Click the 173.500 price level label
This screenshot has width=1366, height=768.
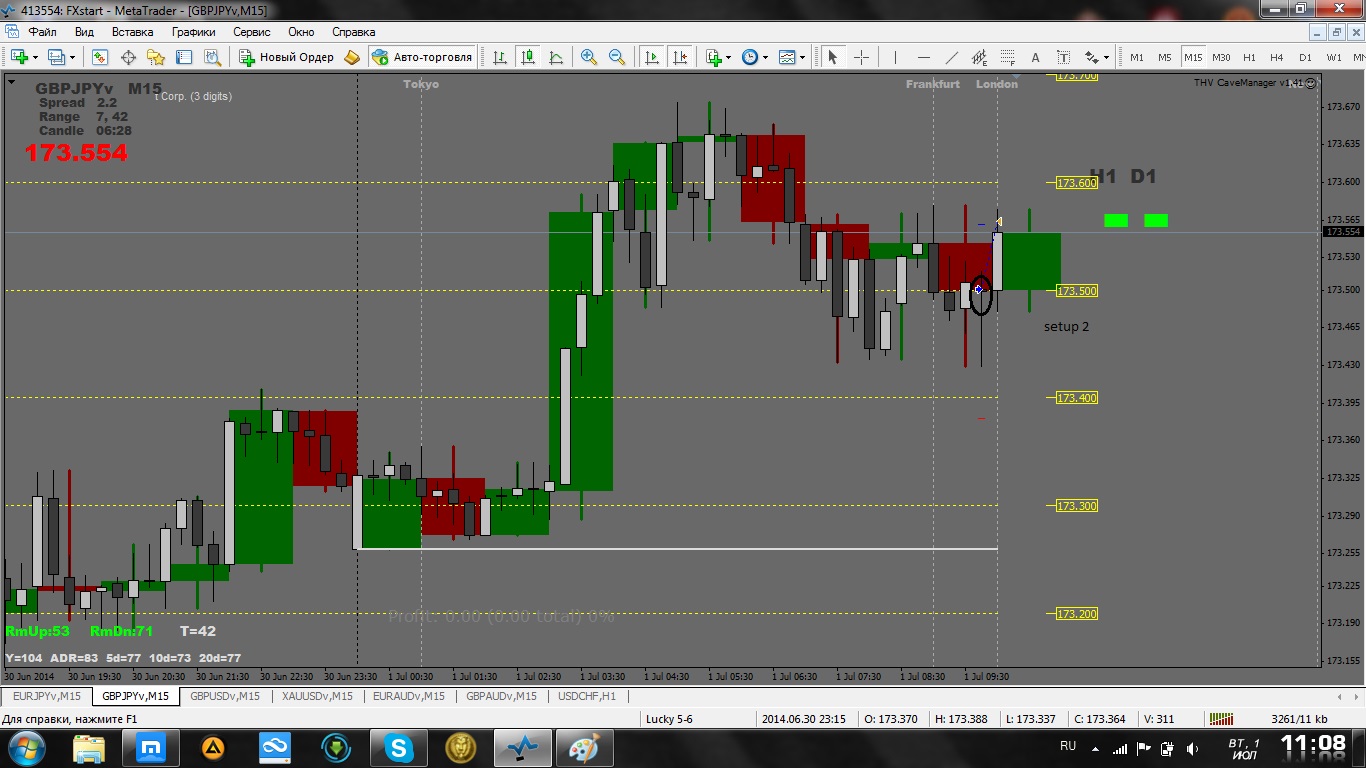(x=1077, y=291)
